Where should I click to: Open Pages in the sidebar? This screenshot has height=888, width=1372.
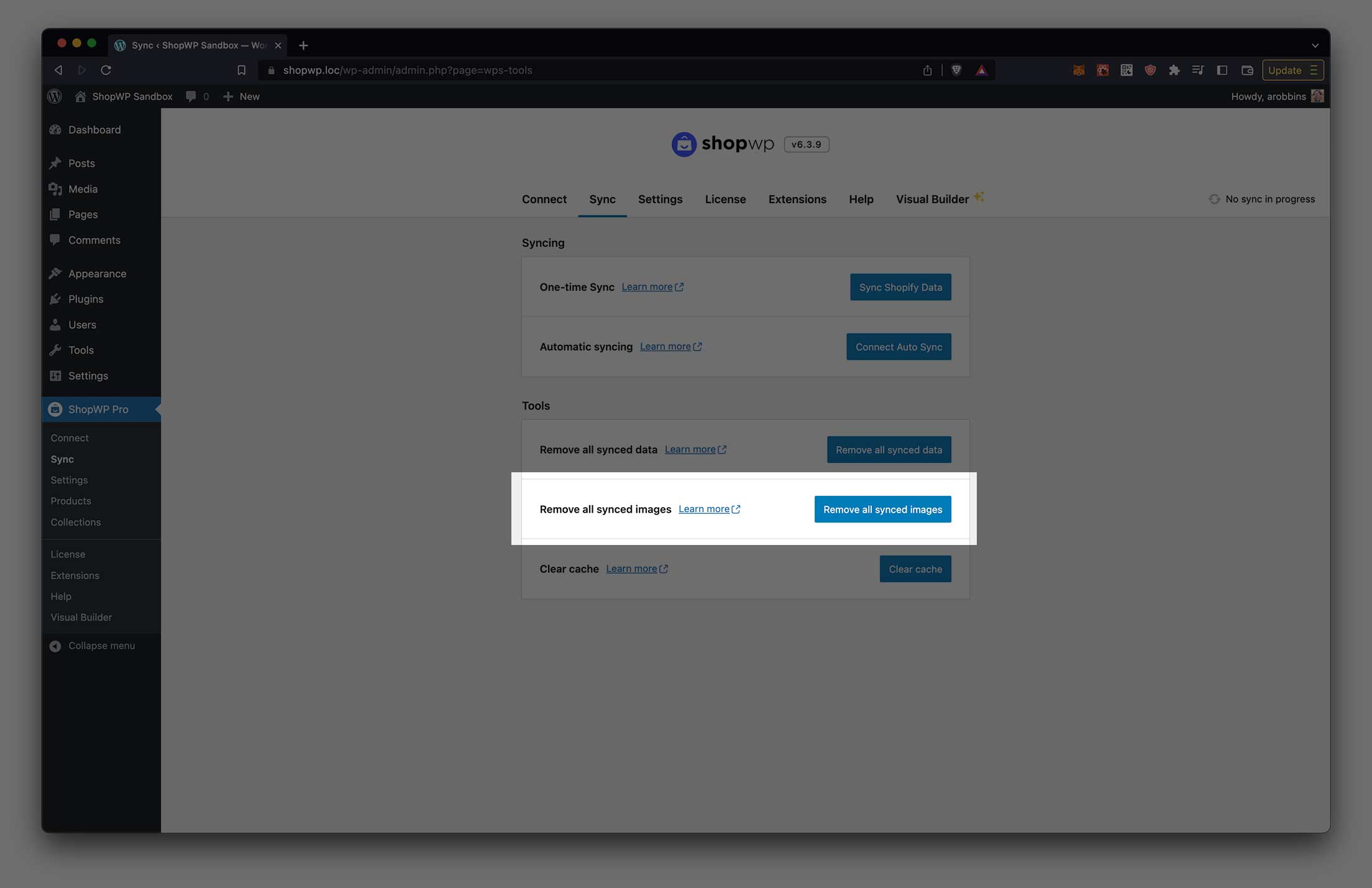[101, 214]
